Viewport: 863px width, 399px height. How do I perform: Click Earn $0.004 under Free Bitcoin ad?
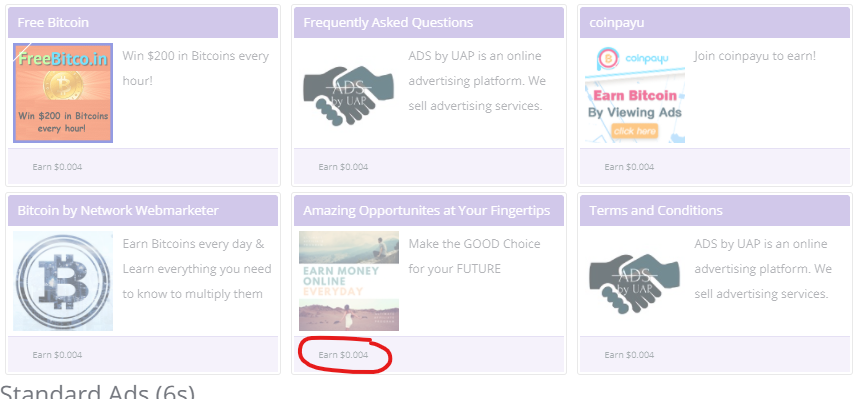pyautogui.click(x=57, y=167)
